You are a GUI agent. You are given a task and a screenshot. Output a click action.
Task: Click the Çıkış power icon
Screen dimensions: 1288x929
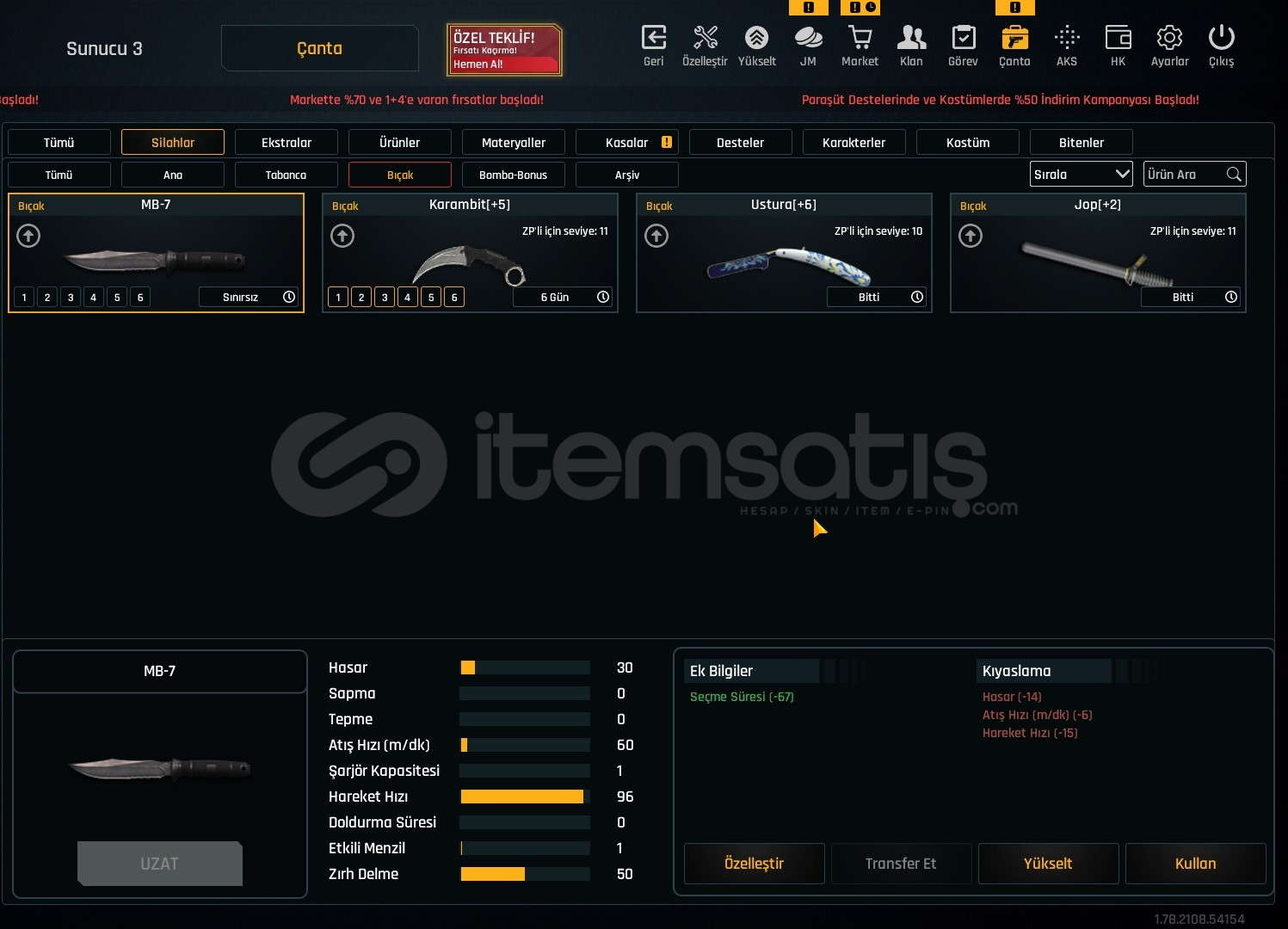coord(1221,38)
